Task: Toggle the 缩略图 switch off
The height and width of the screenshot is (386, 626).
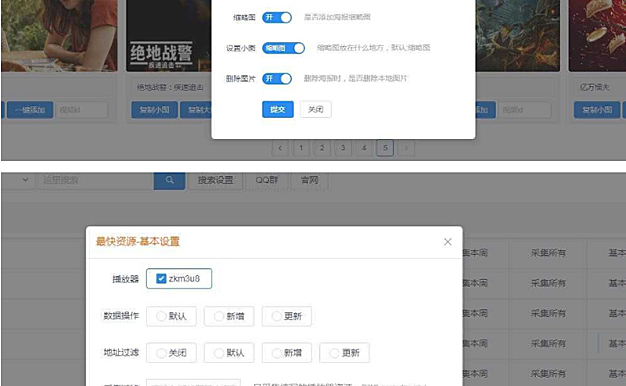Action: coord(277,17)
